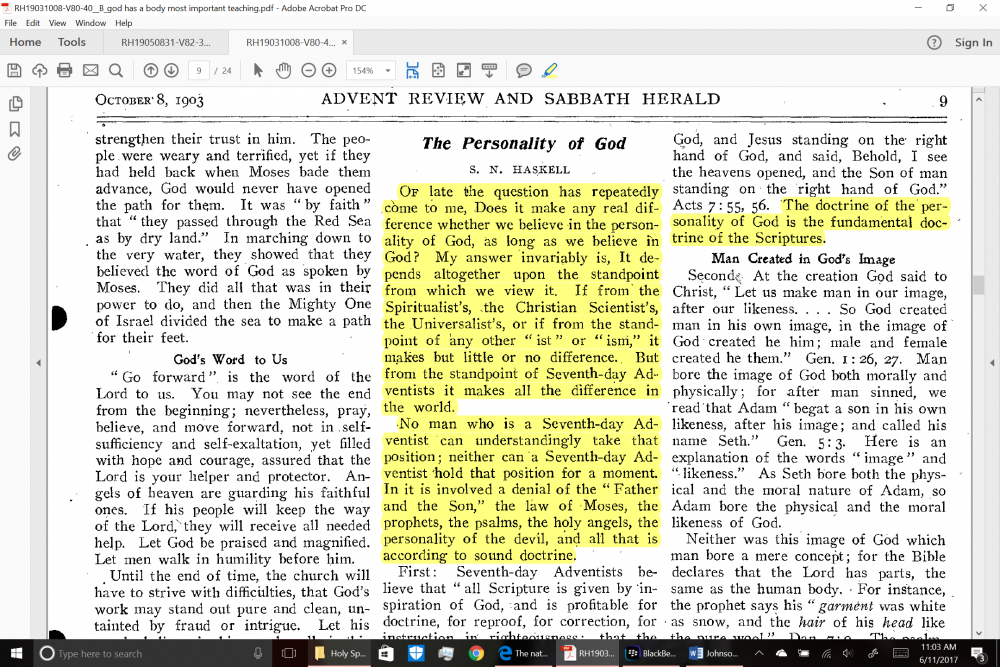The width and height of the screenshot is (1000, 667).
Task: Activate the hand pan tool
Action: [283, 70]
